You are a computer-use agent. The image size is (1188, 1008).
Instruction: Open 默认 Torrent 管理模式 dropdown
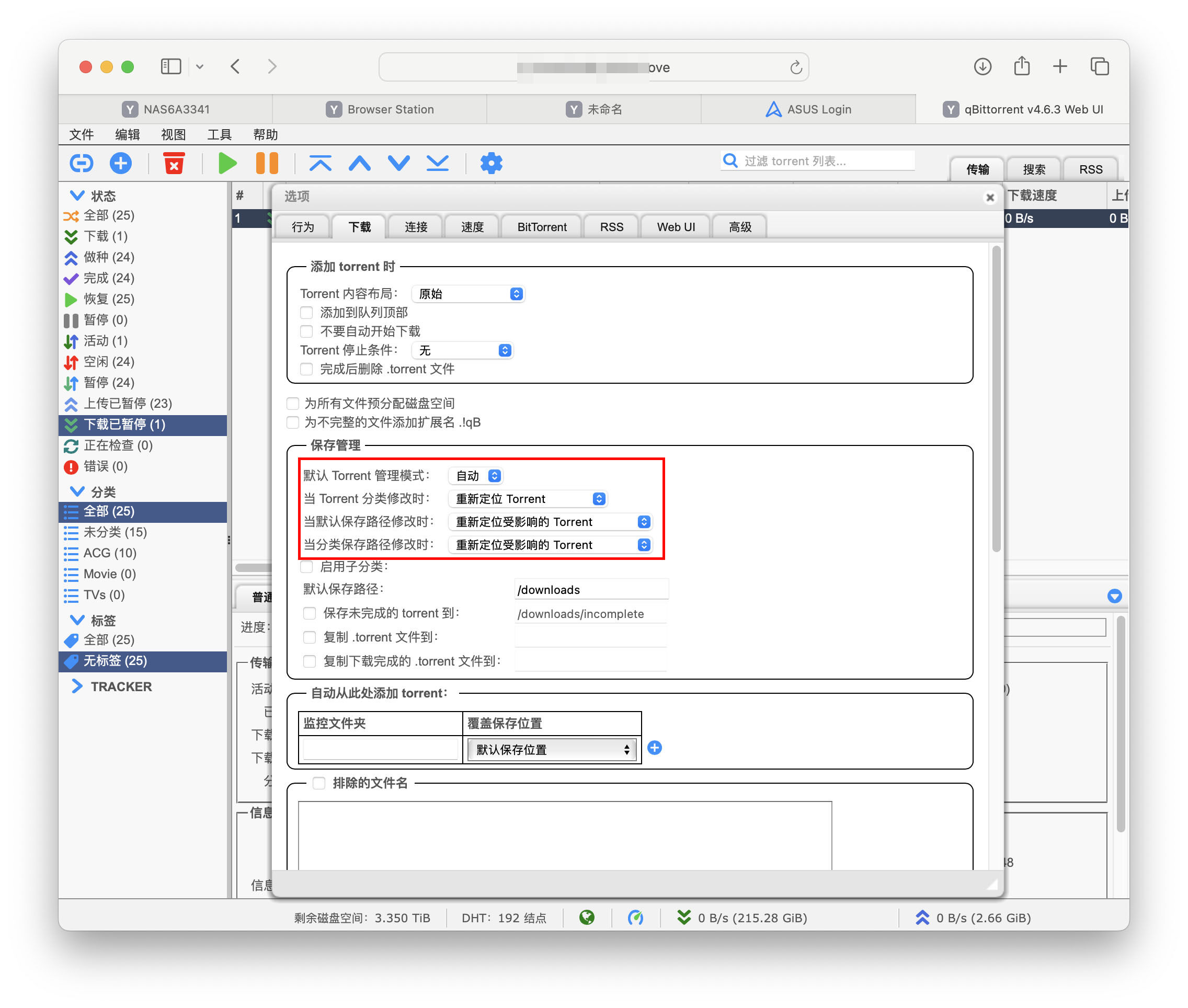click(475, 476)
